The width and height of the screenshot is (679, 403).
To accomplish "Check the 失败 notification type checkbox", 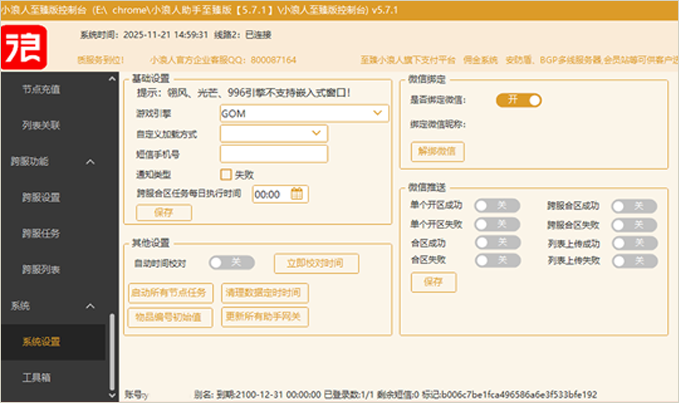I will [226, 174].
